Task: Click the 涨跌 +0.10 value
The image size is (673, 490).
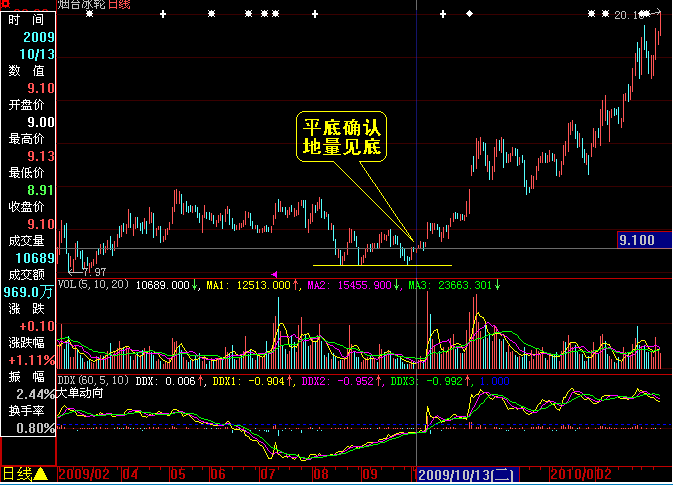Action: (x=37, y=326)
